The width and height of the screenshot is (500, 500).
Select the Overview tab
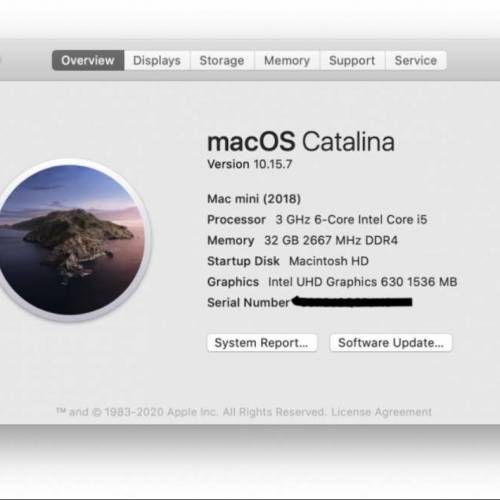tap(88, 60)
